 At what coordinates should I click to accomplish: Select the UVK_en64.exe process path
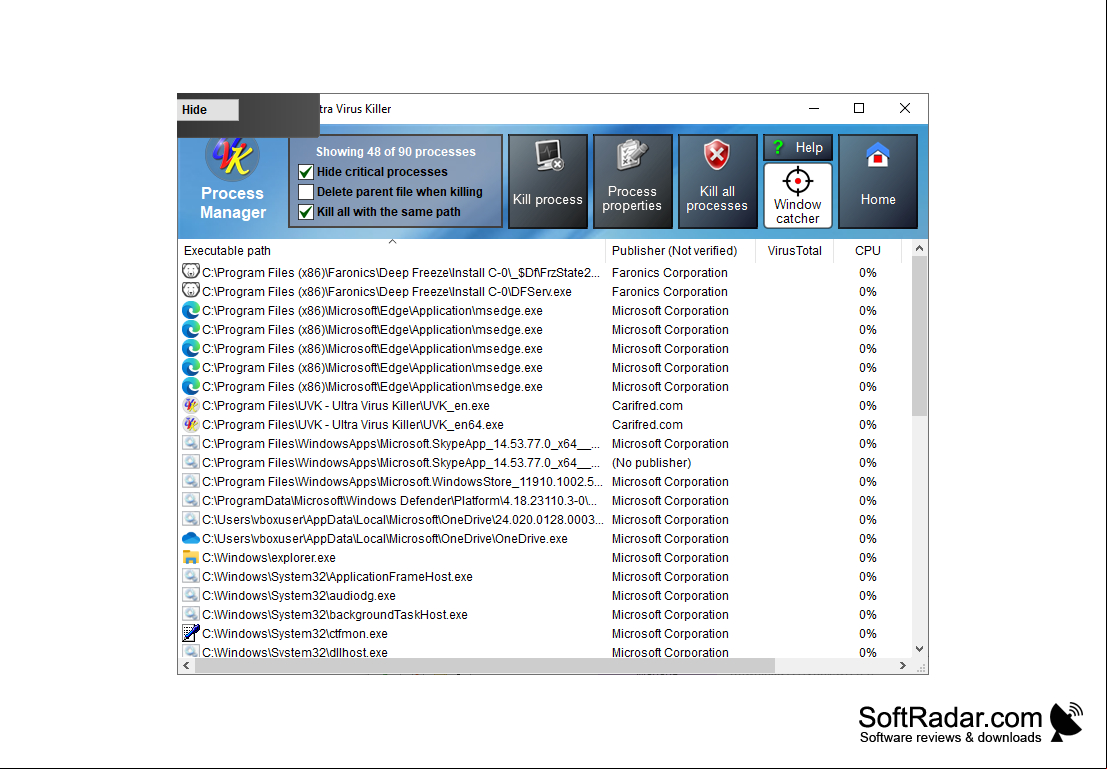[x=353, y=425]
